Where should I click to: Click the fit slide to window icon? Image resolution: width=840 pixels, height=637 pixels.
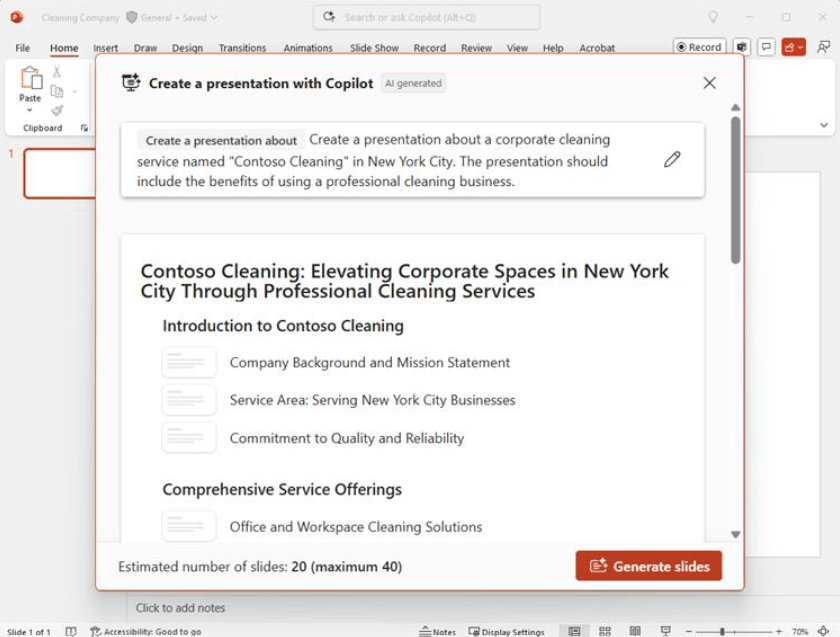click(x=824, y=631)
